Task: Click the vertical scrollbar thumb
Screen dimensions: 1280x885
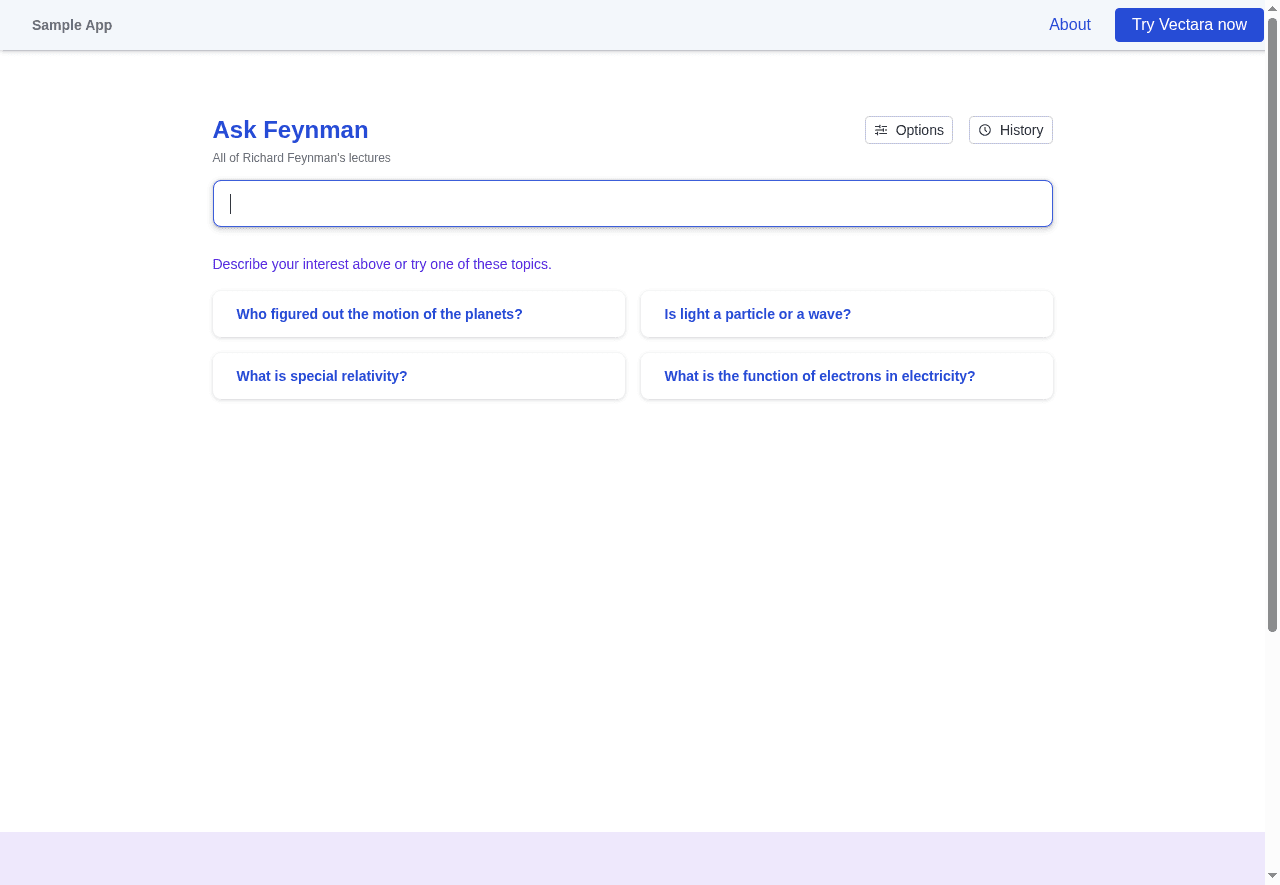Action: (1272, 320)
